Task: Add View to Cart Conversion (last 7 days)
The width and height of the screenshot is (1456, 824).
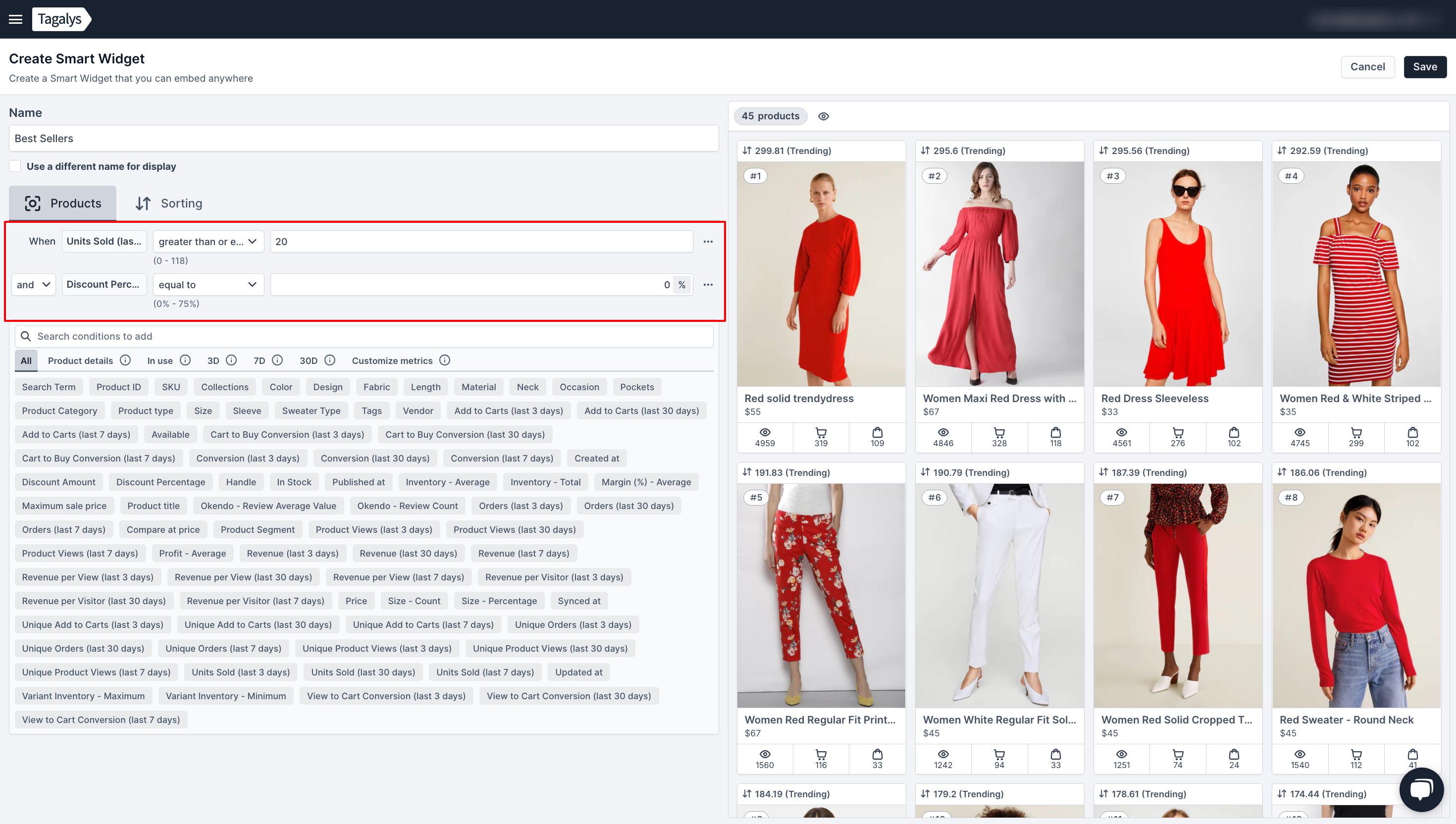Action: (101, 720)
